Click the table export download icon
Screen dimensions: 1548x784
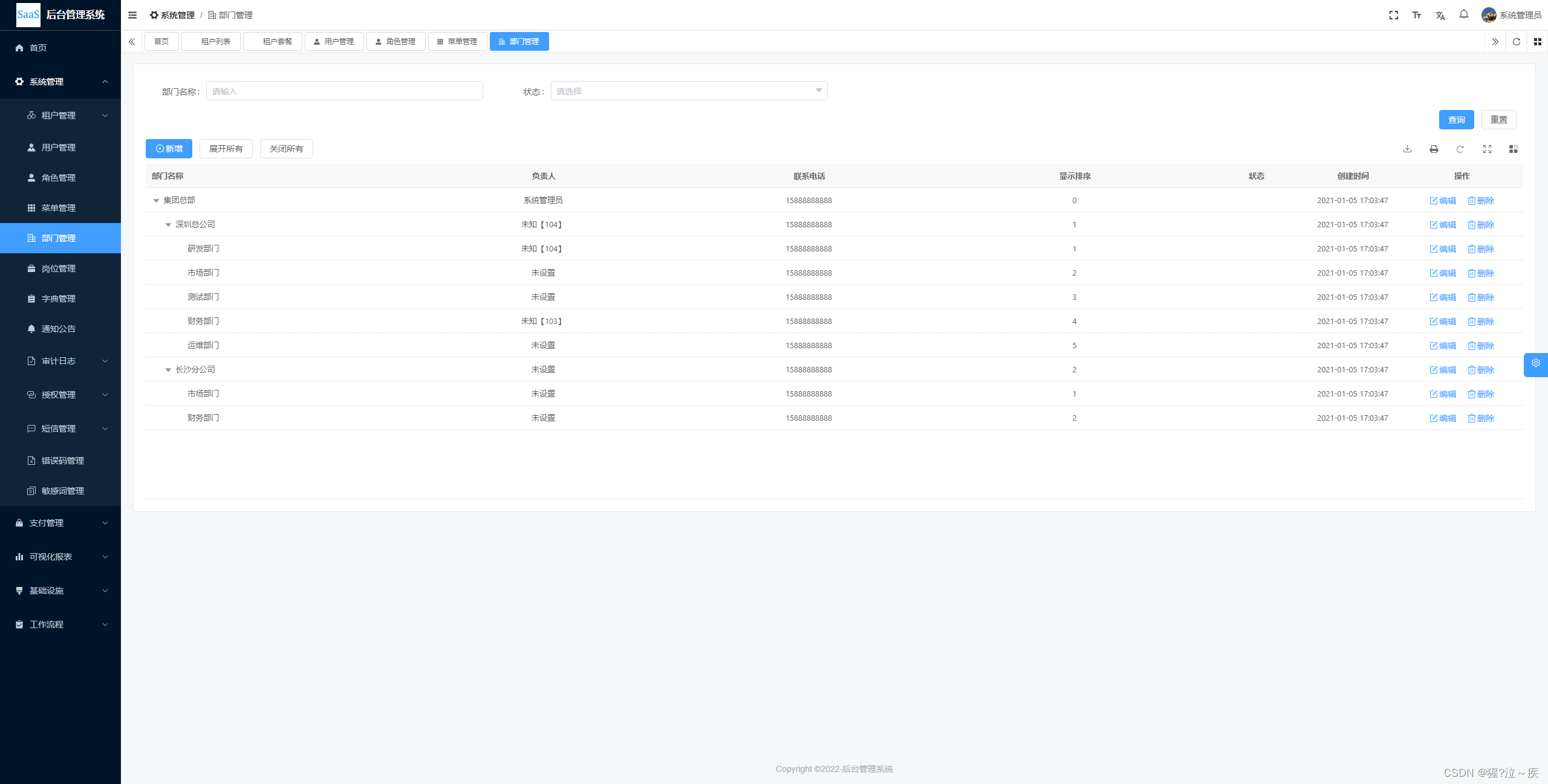(x=1407, y=149)
